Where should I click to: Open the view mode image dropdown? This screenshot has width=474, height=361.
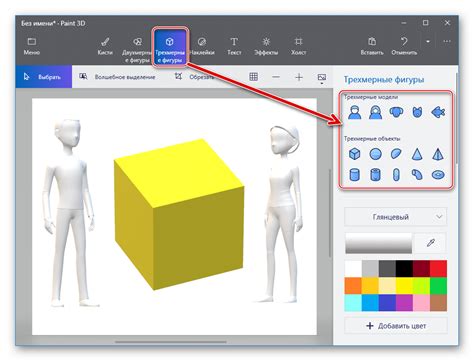click(x=322, y=78)
